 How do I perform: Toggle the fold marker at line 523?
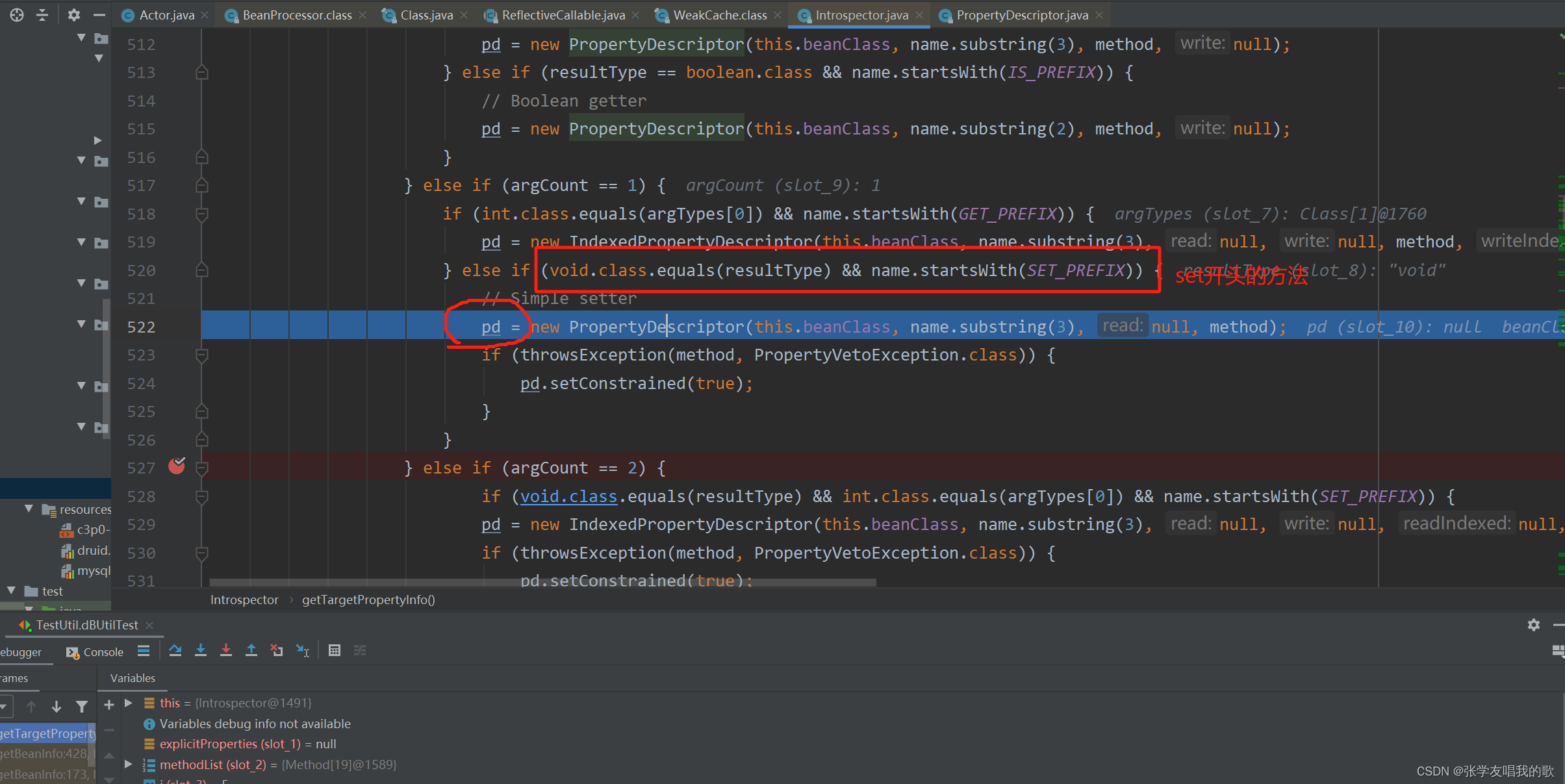tap(202, 355)
